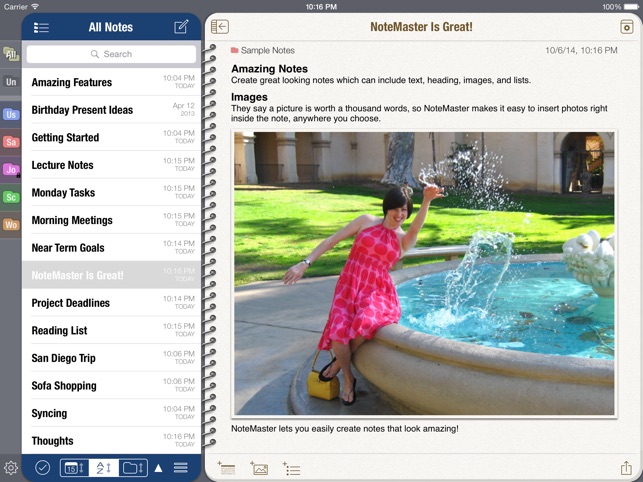Sort notes alphabetically A to Z
Viewport: 643px width, 482px height.
(104, 468)
